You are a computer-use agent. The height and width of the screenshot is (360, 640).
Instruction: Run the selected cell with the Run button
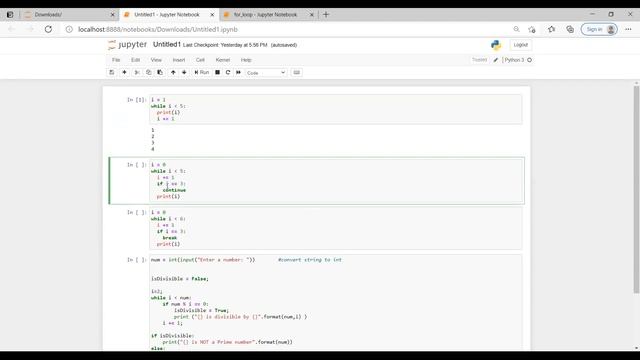point(202,72)
